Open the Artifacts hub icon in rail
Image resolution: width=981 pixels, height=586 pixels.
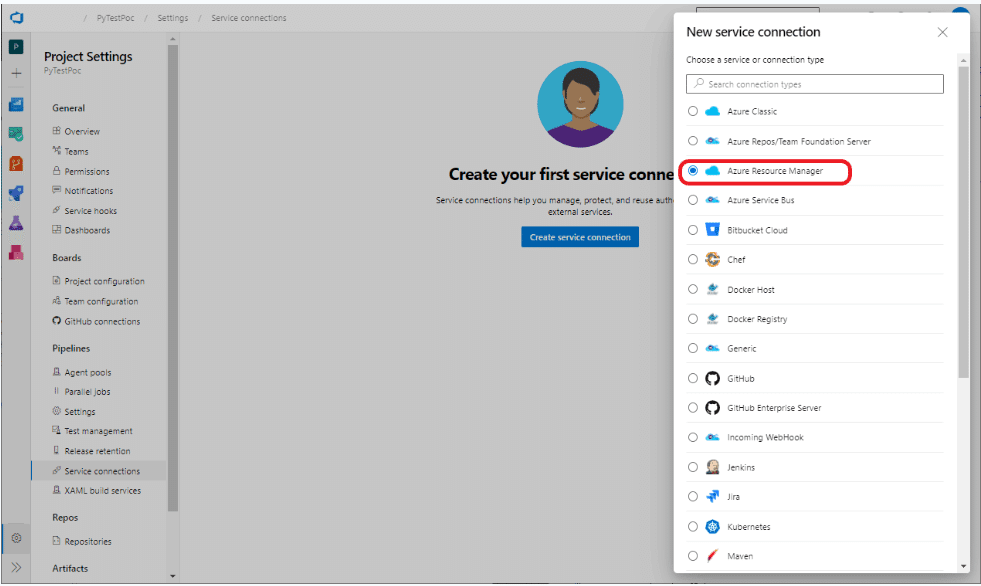point(16,253)
